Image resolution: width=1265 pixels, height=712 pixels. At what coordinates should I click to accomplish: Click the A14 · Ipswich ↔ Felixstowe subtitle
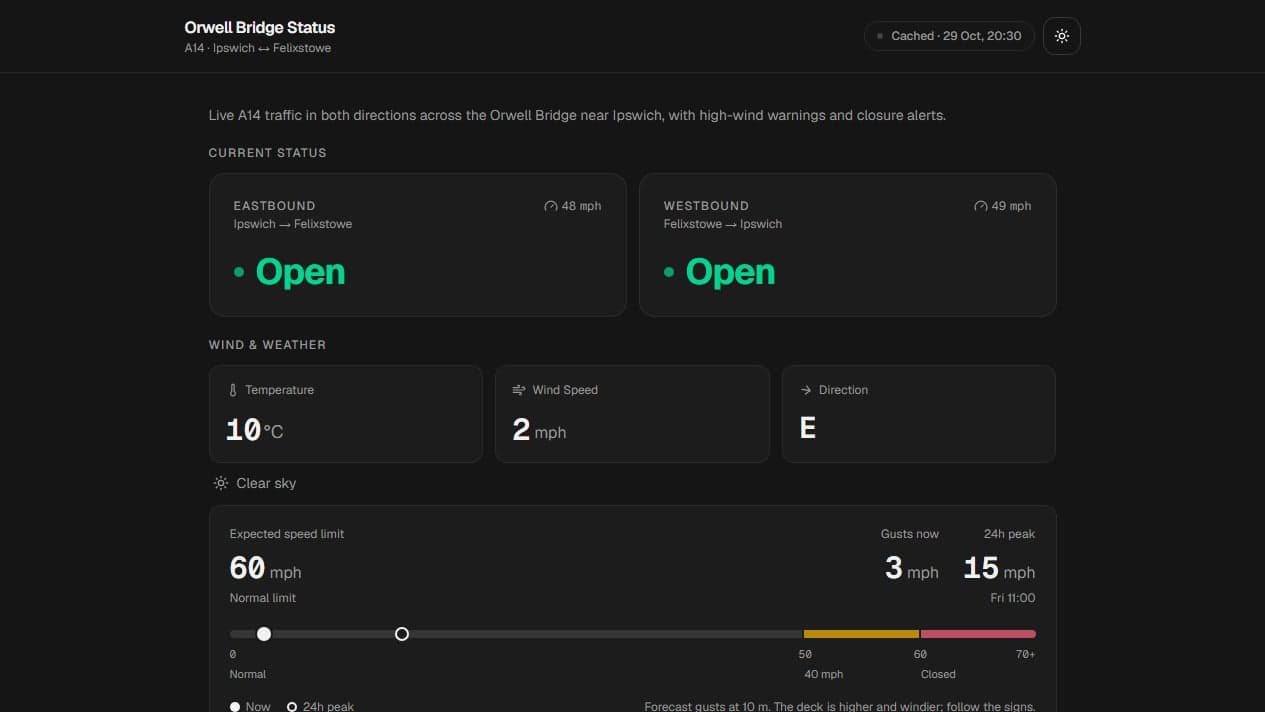pyautogui.click(x=258, y=48)
